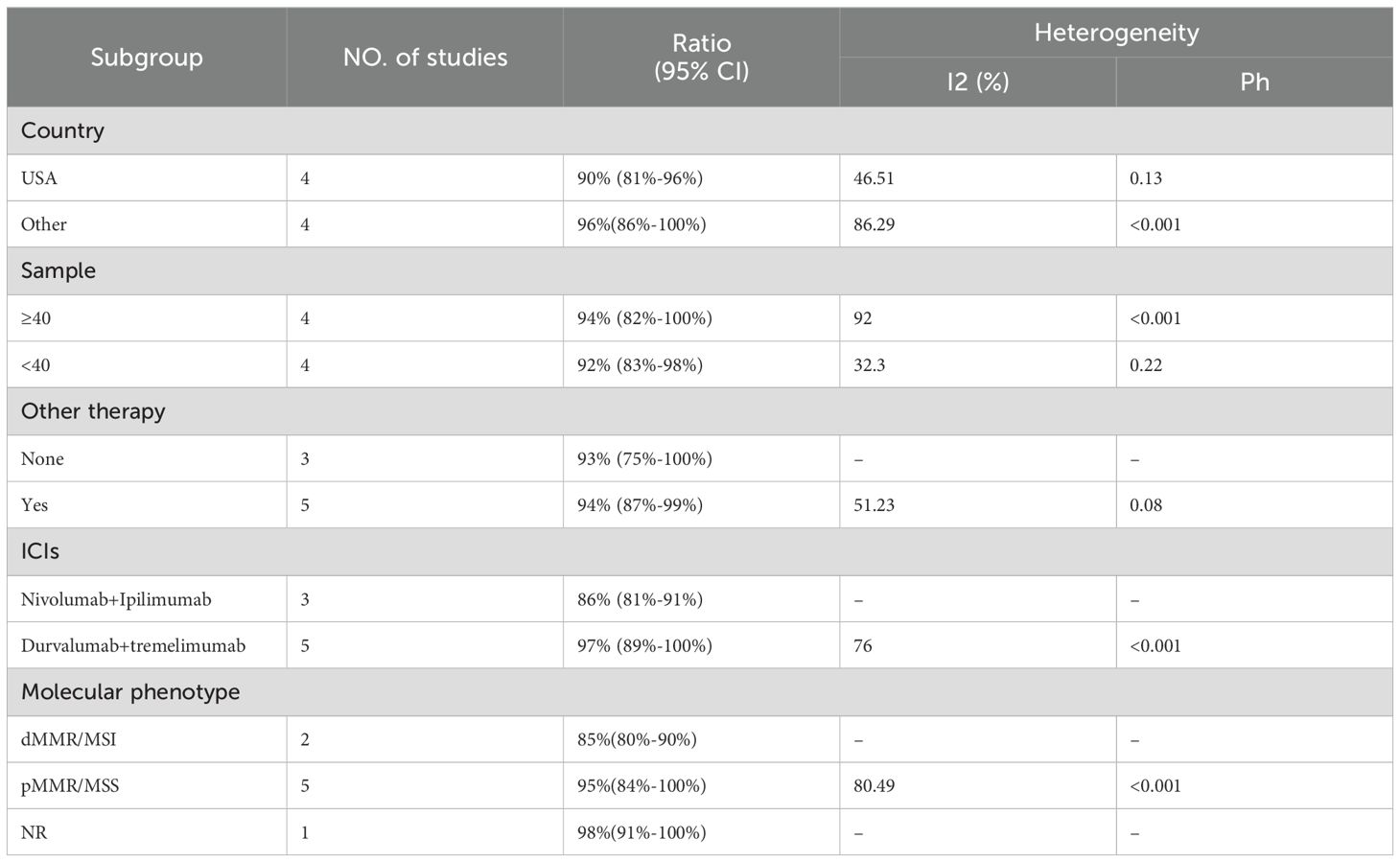
Task: Click the 98%(91%-100%) ratio cell
Action: tap(701, 832)
